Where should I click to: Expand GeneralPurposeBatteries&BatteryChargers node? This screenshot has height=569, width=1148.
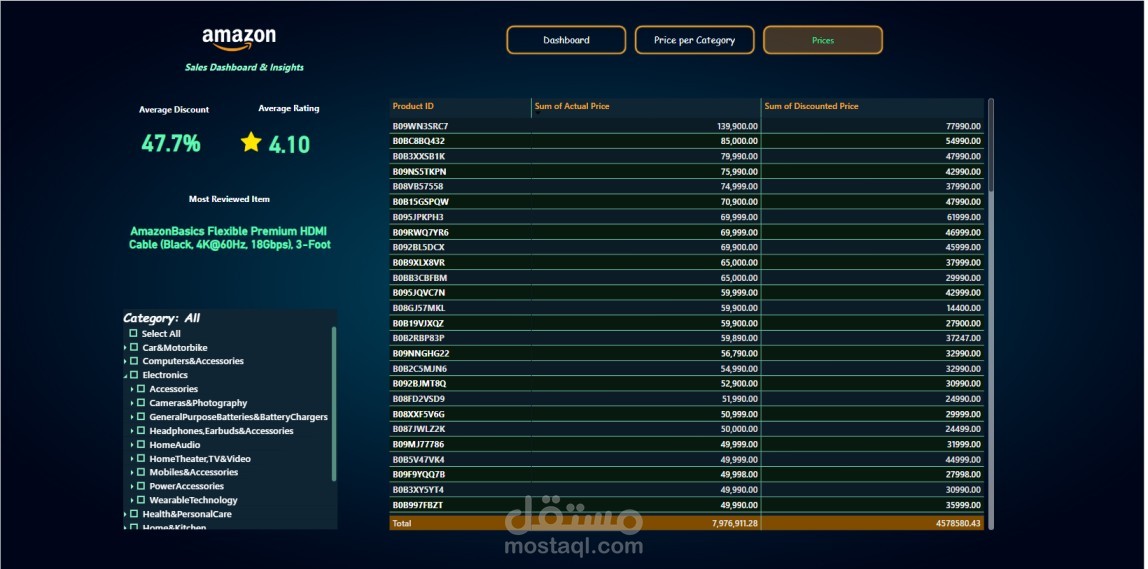133,417
